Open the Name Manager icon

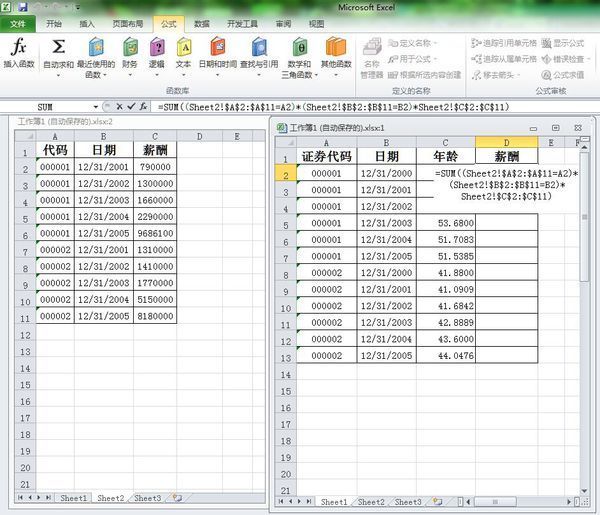(x=372, y=47)
